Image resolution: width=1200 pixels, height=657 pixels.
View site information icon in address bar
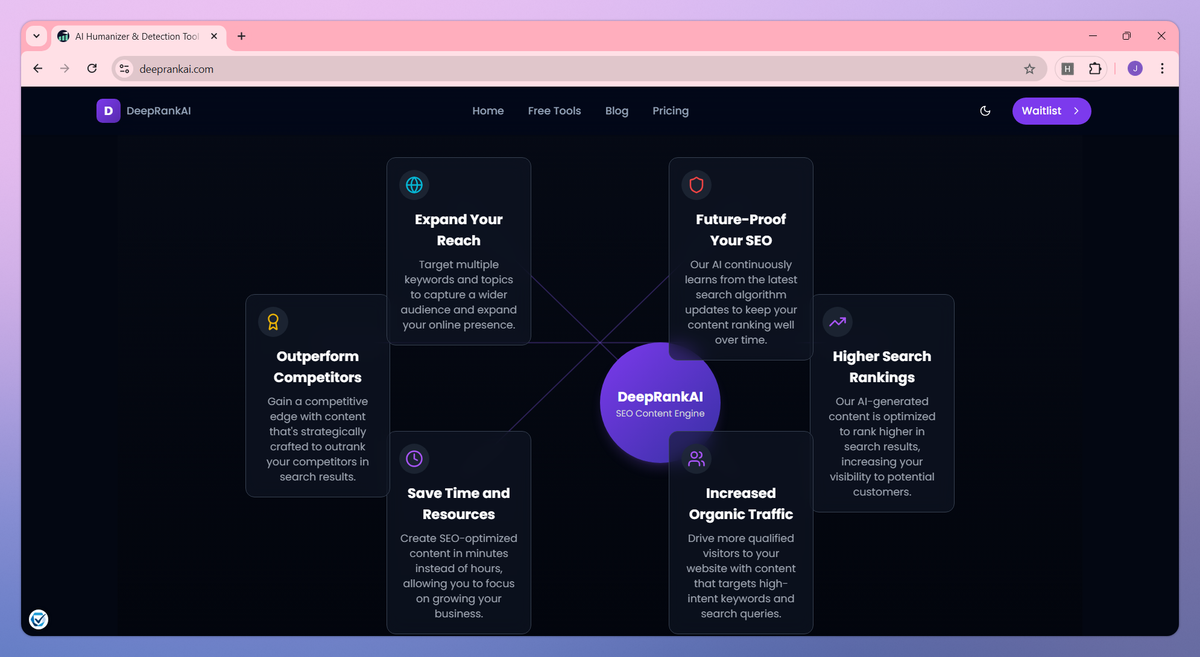(x=124, y=69)
